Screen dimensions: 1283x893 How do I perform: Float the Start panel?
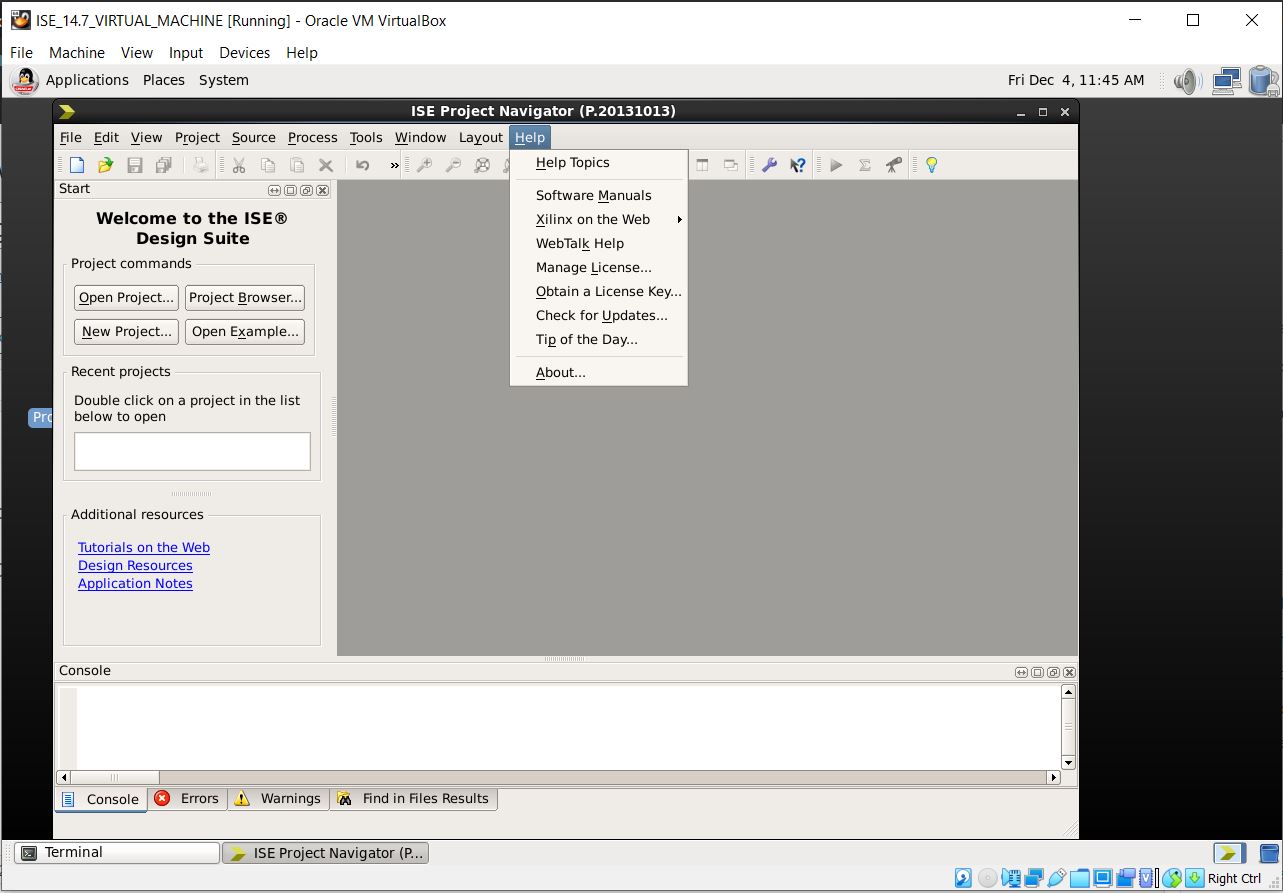tap(306, 190)
